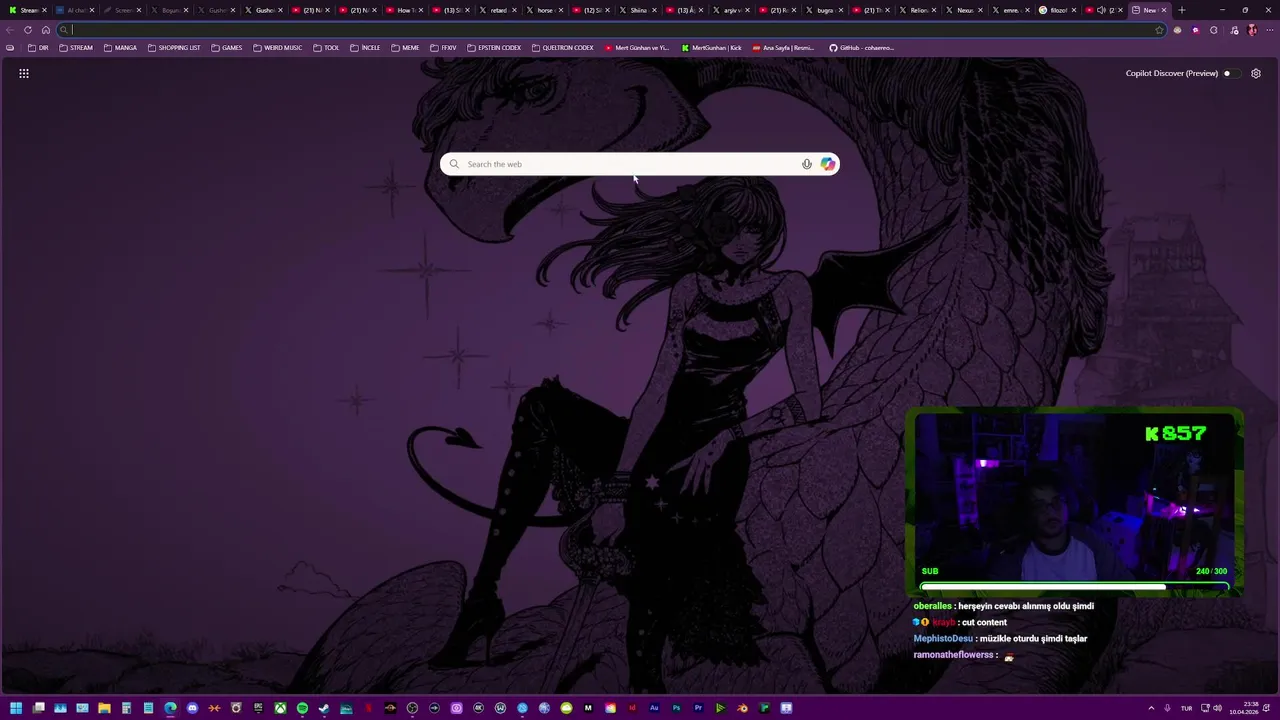Close the New tab tab
This screenshot has height=720, width=1280.
point(1164,10)
